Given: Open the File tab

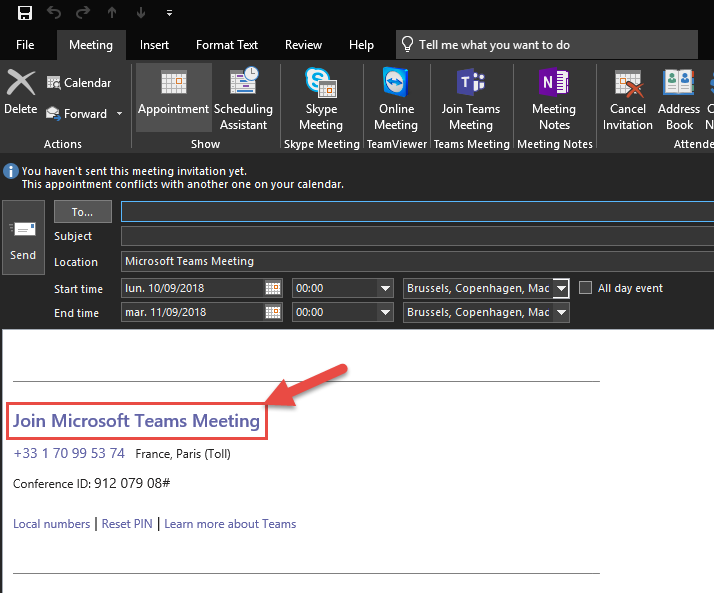Looking at the screenshot, I should (x=25, y=45).
